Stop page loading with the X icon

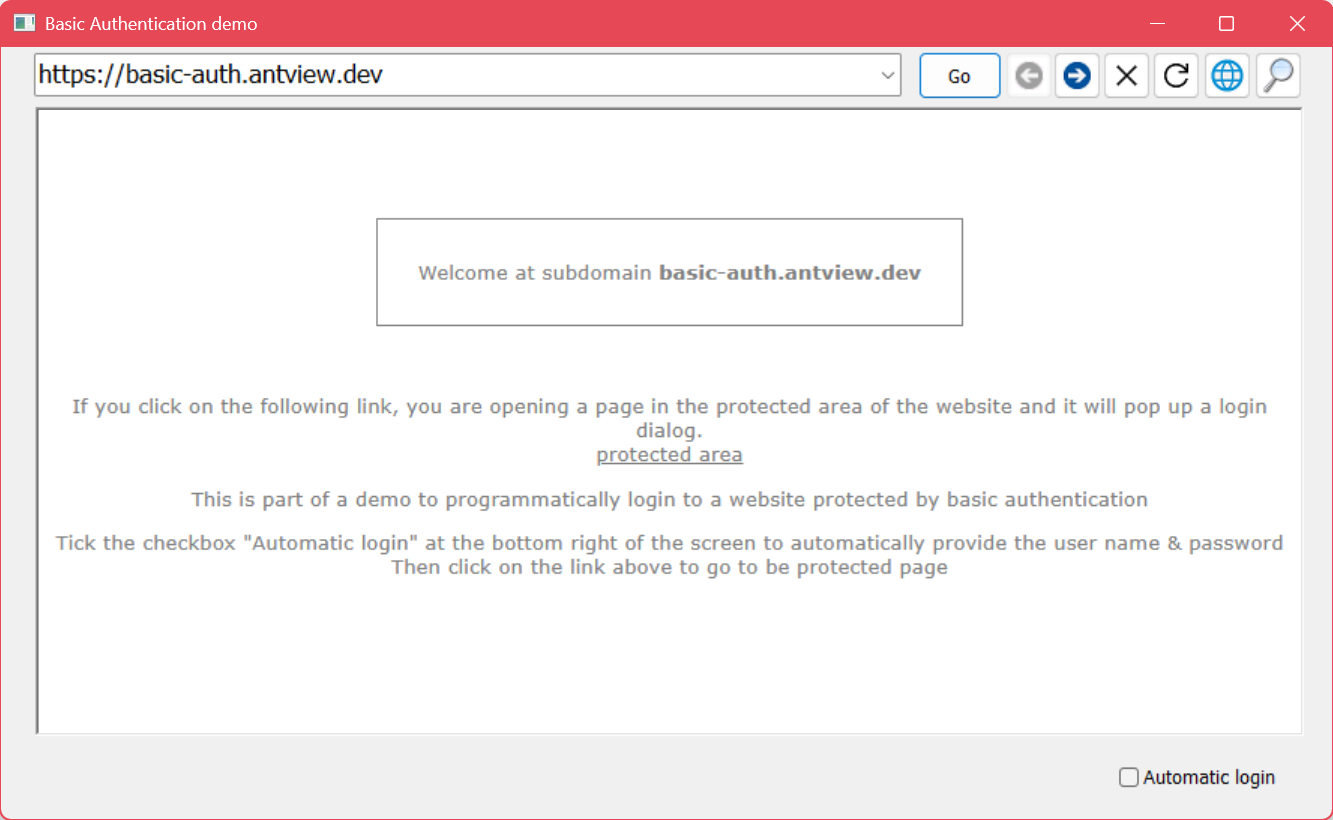pos(1126,76)
